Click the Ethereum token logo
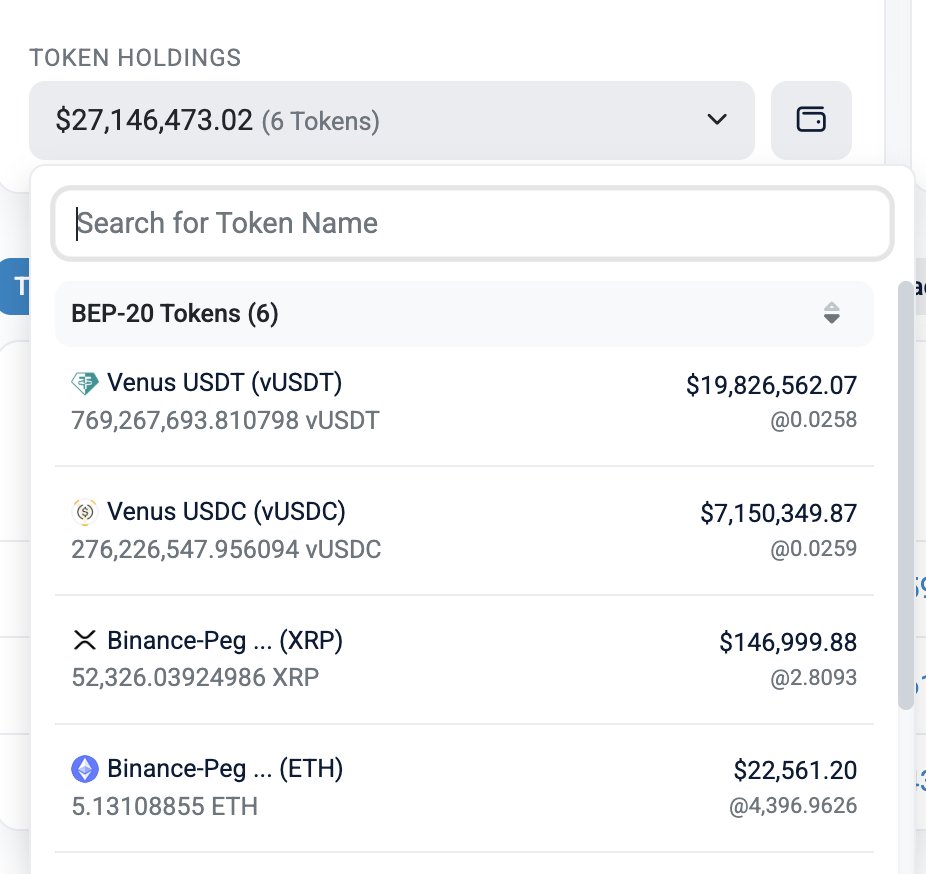 84,769
